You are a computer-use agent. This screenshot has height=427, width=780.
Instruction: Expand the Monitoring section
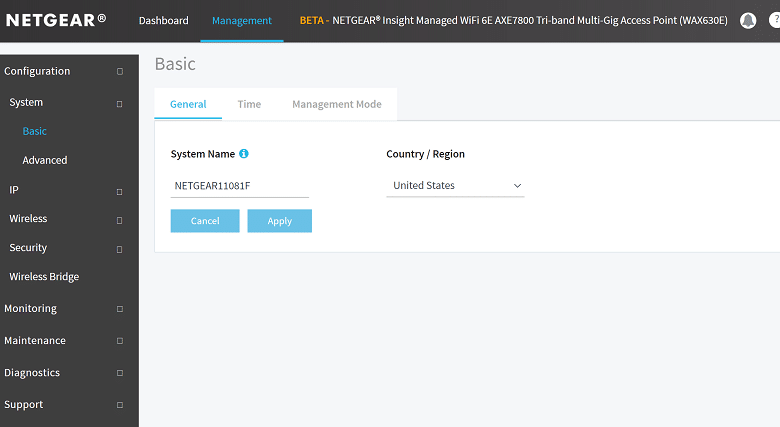[120, 309]
